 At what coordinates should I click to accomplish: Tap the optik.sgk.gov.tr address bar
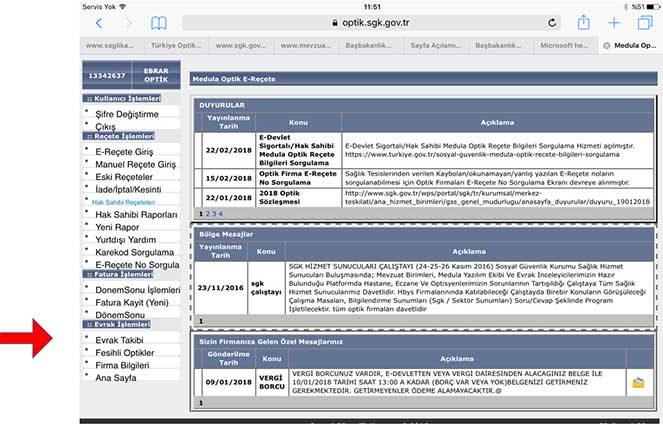click(x=371, y=23)
